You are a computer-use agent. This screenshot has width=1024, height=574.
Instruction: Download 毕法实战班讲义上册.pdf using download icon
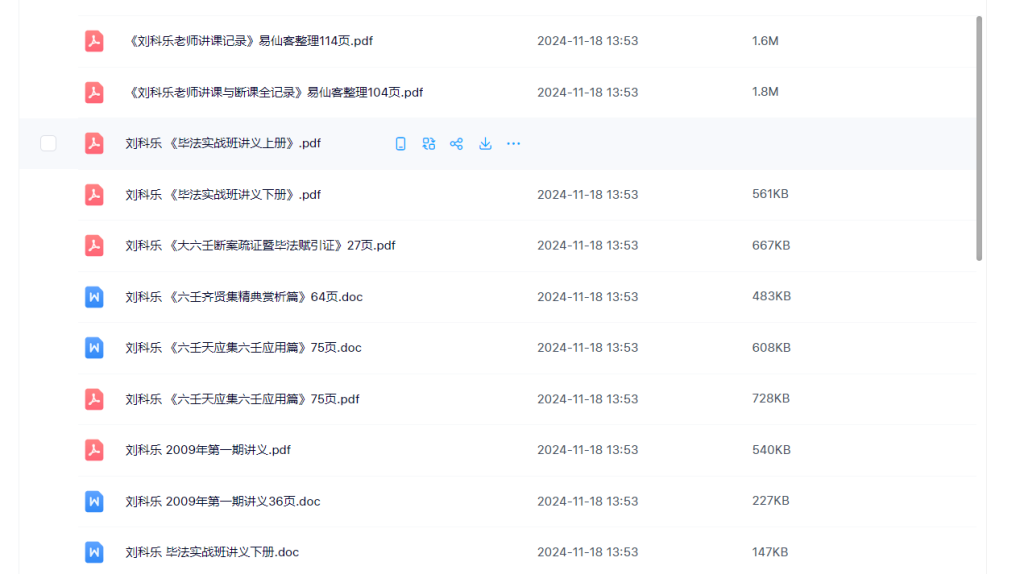(485, 144)
